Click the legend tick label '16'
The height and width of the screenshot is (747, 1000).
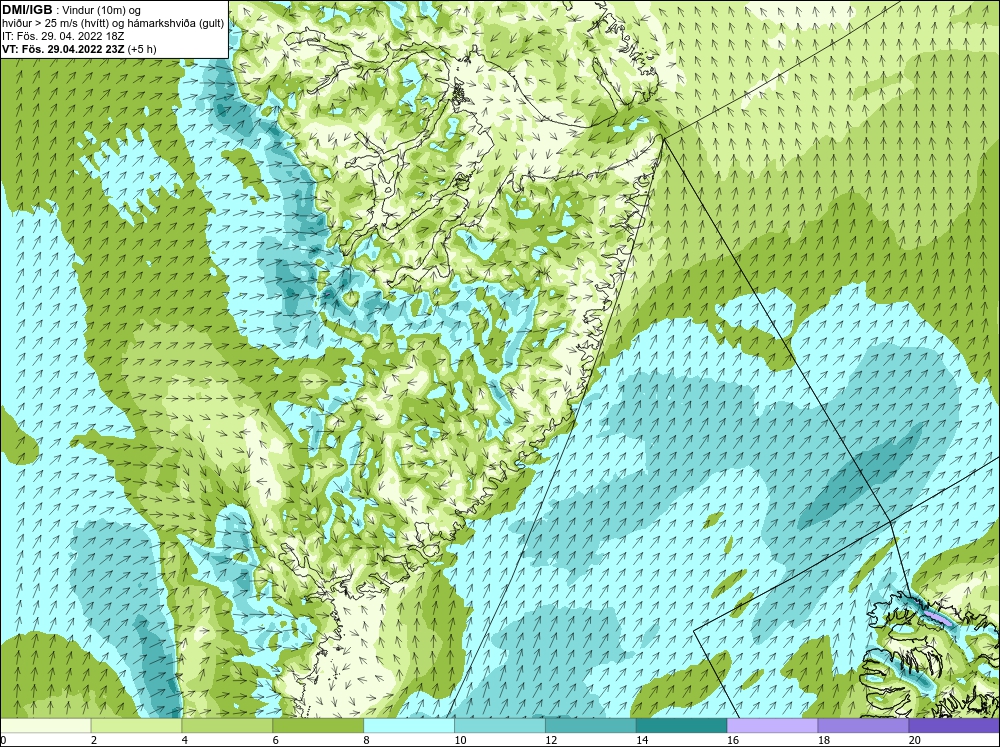(733, 740)
